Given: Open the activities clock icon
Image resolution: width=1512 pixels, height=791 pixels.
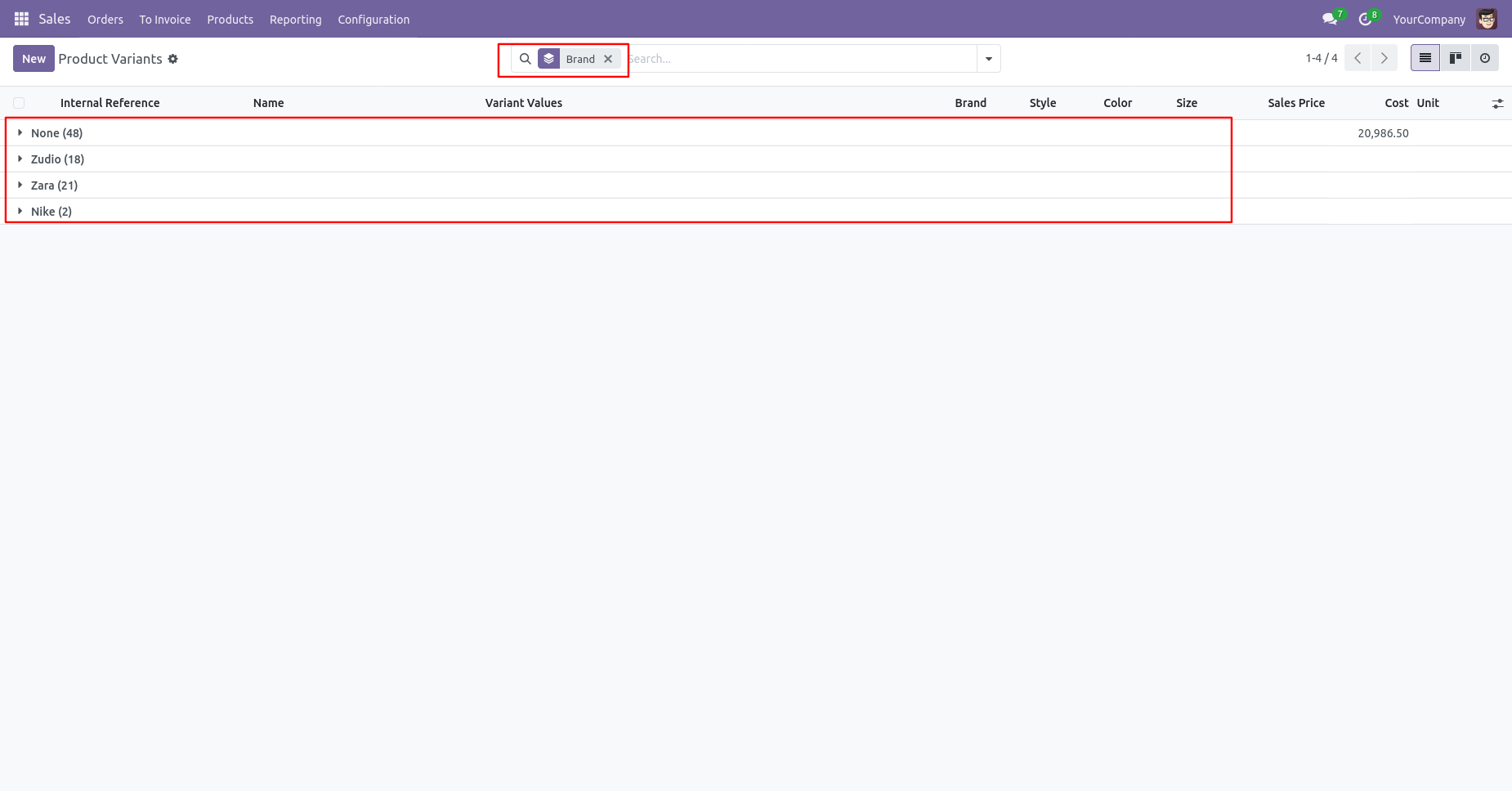Looking at the screenshot, I should (1365, 19).
